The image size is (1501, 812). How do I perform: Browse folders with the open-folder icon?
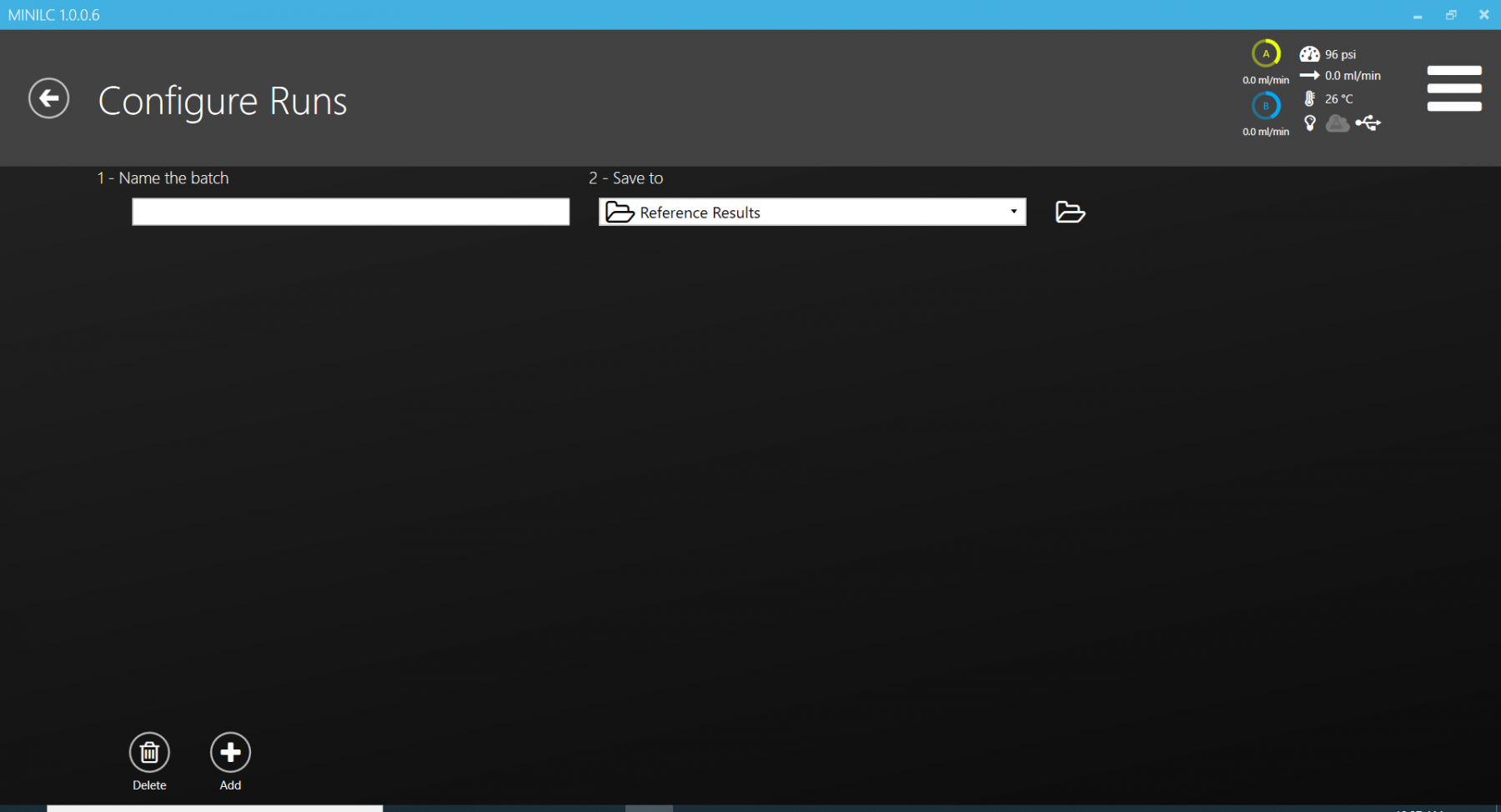tap(1070, 213)
